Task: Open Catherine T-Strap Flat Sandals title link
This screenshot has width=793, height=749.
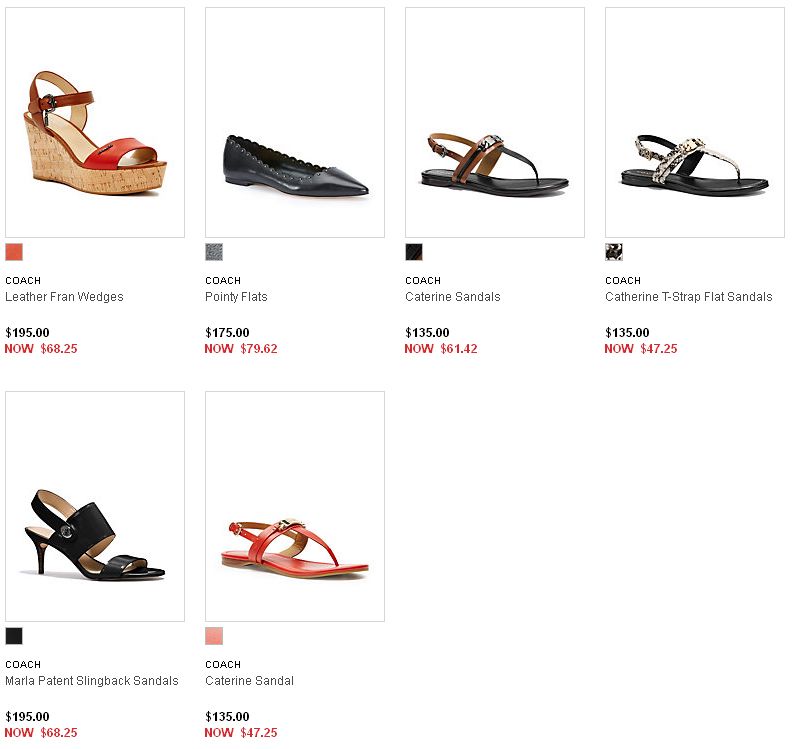Action: pyautogui.click(x=689, y=297)
